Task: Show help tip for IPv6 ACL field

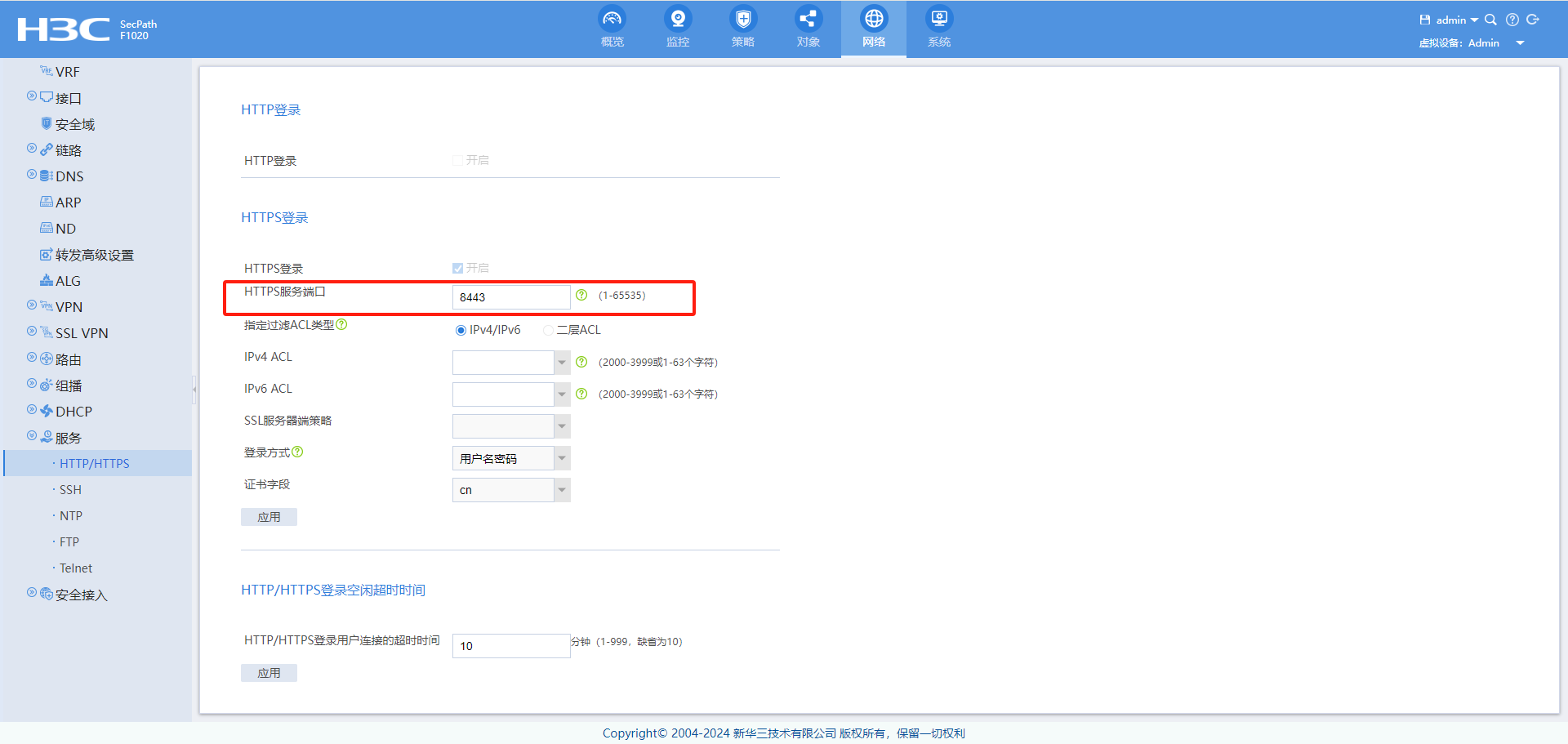Action: [x=581, y=394]
